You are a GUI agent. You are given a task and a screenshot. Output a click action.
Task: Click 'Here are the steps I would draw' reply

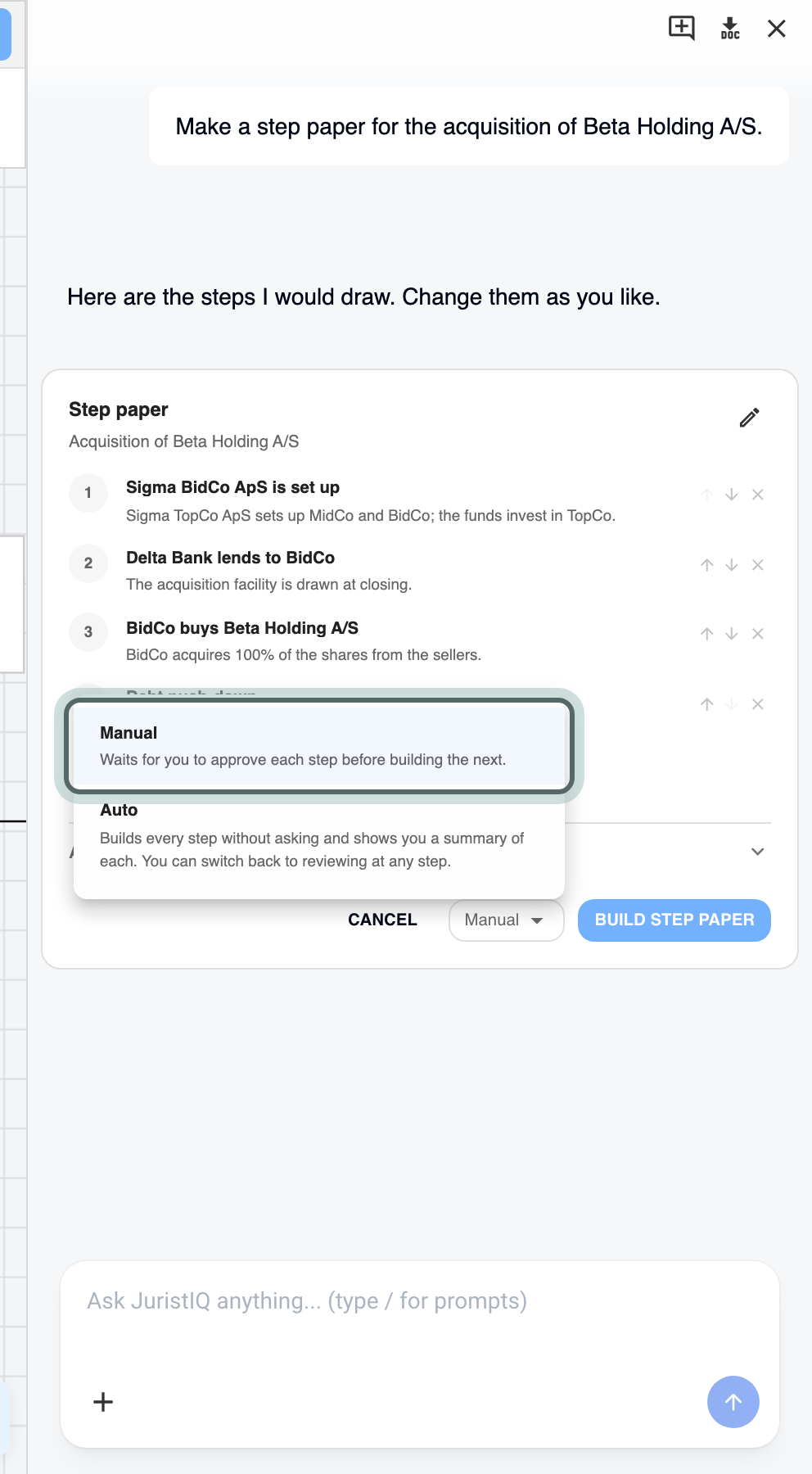pos(363,297)
